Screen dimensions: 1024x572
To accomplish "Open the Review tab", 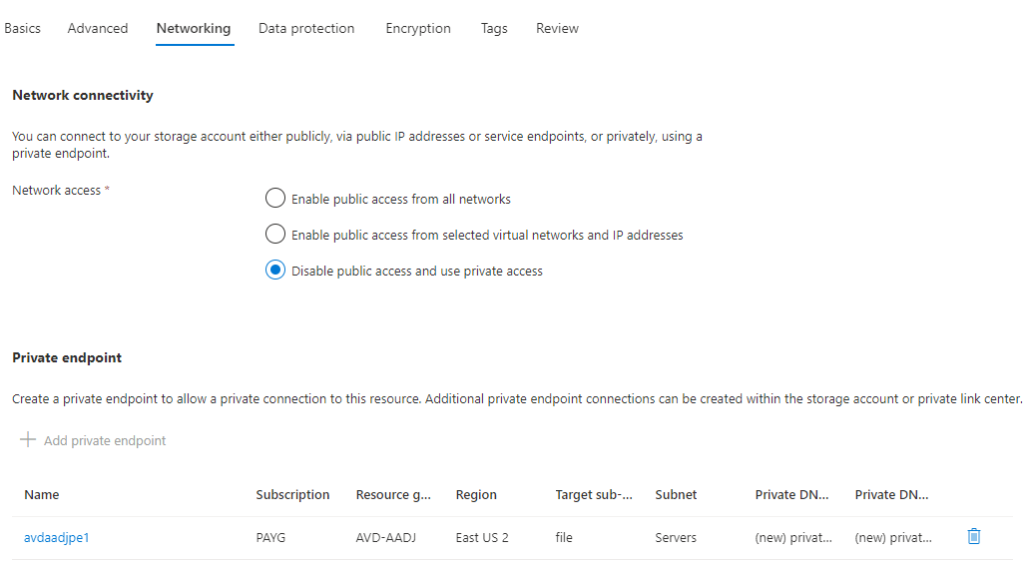I will pyautogui.click(x=557, y=29).
